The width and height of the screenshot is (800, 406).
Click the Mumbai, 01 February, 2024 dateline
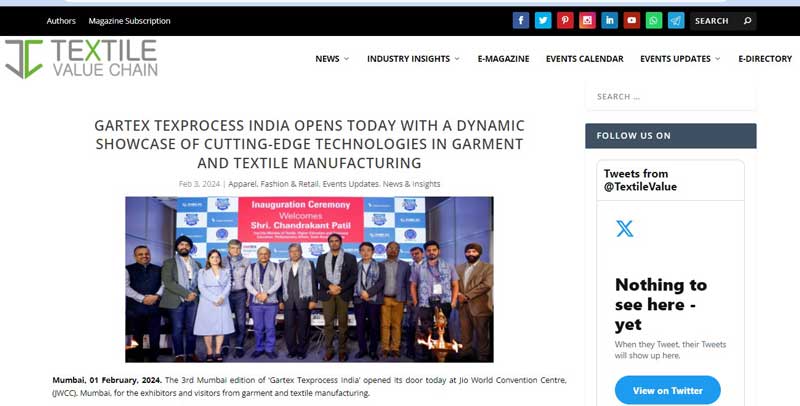click(107, 380)
